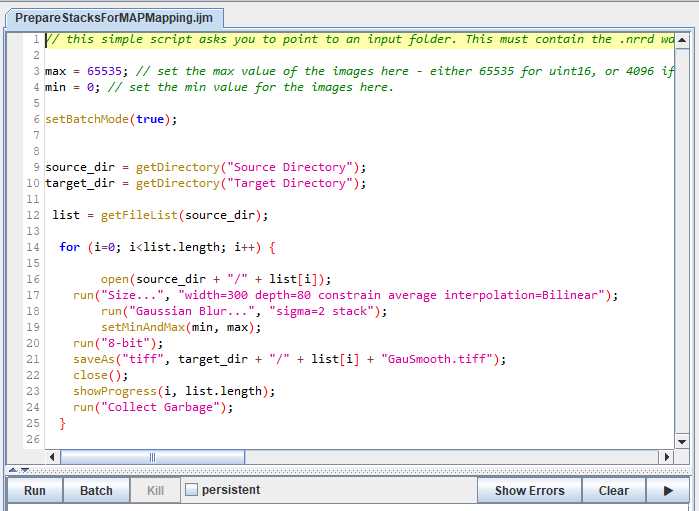Screen dimensions: 699x511
Task: Click line number 26 in the gutter
Action: pyautogui.click(x=33, y=440)
